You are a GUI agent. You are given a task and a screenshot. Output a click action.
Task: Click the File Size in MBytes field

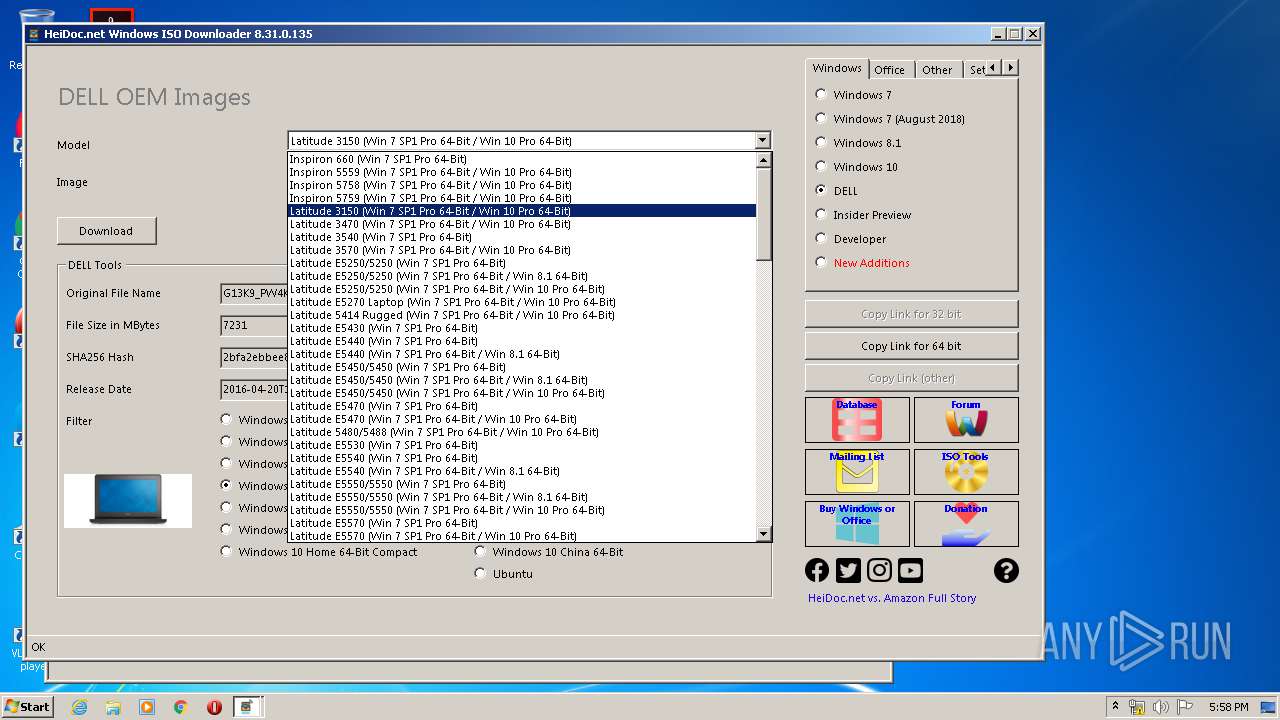pos(254,325)
